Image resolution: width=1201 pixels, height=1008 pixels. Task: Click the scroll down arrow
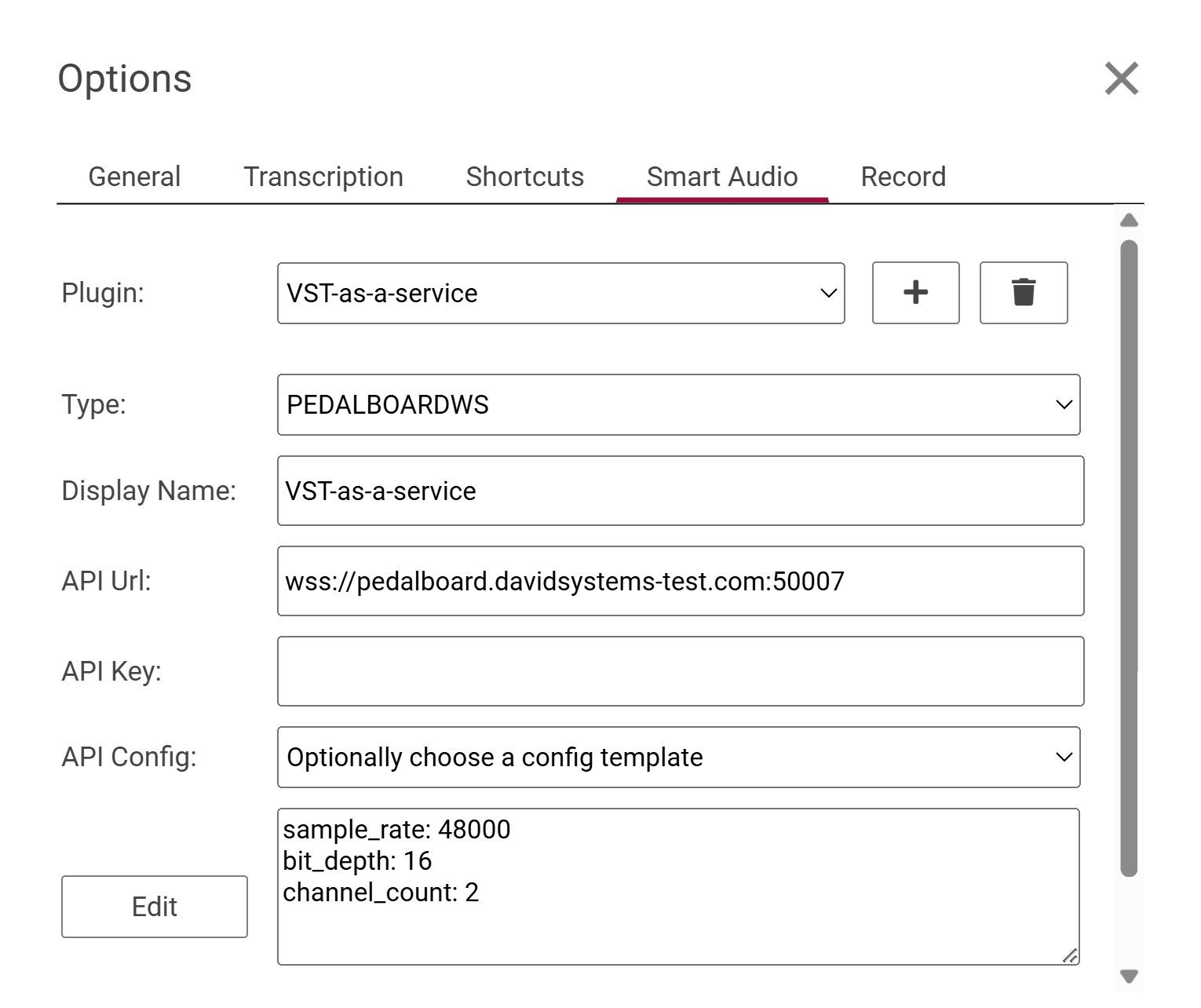pos(1129,976)
